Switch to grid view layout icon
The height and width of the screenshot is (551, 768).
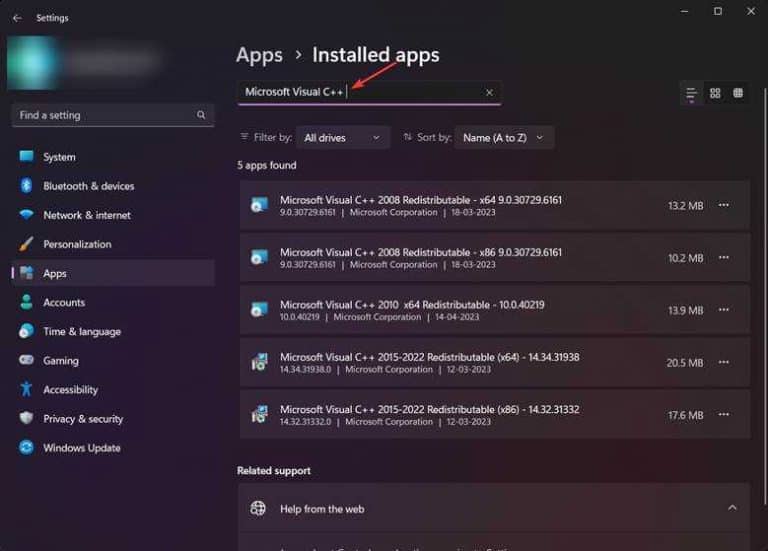(715, 93)
